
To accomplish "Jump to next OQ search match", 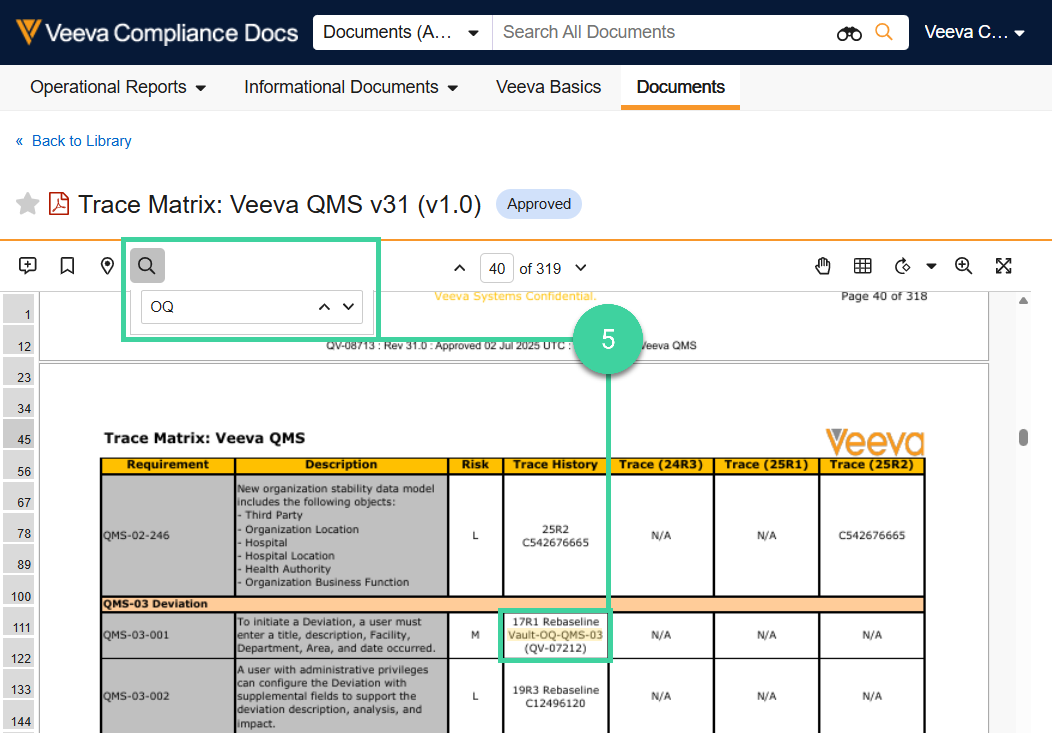I will point(348,306).
